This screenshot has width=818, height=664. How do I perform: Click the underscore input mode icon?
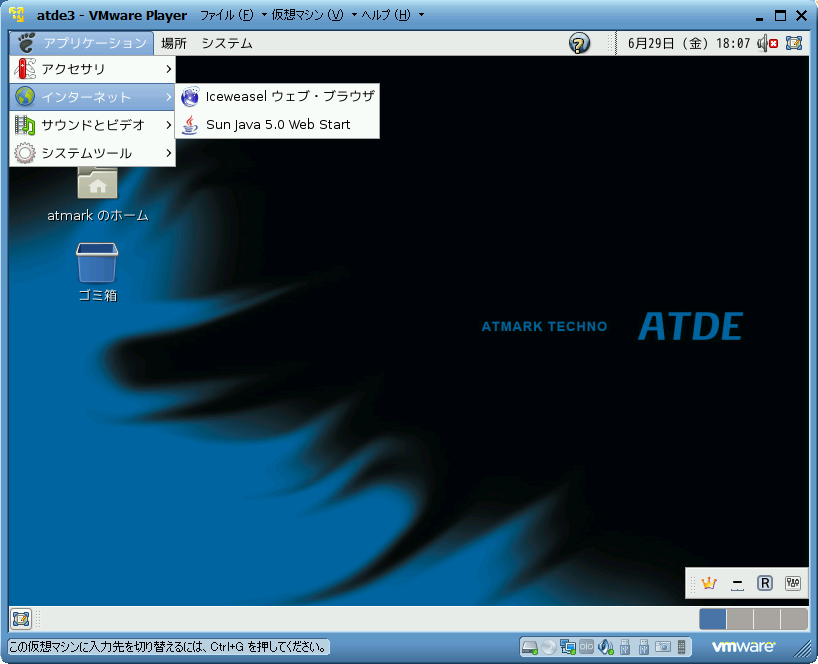pos(737,583)
